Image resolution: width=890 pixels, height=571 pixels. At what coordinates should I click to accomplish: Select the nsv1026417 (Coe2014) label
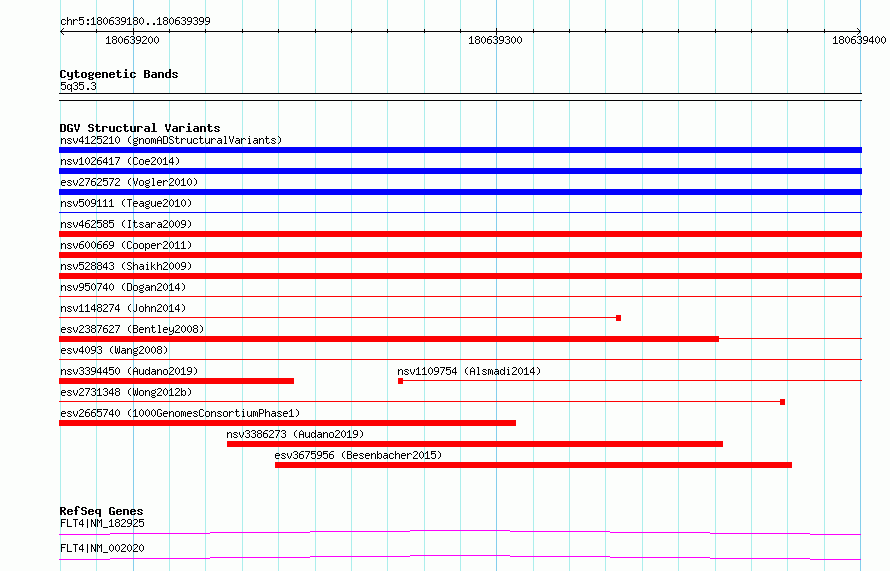click(x=120, y=161)
